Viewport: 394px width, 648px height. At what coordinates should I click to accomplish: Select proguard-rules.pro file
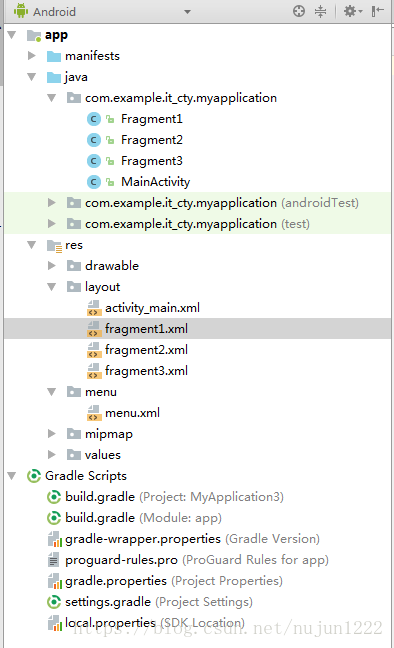click(x=197, y=560)
